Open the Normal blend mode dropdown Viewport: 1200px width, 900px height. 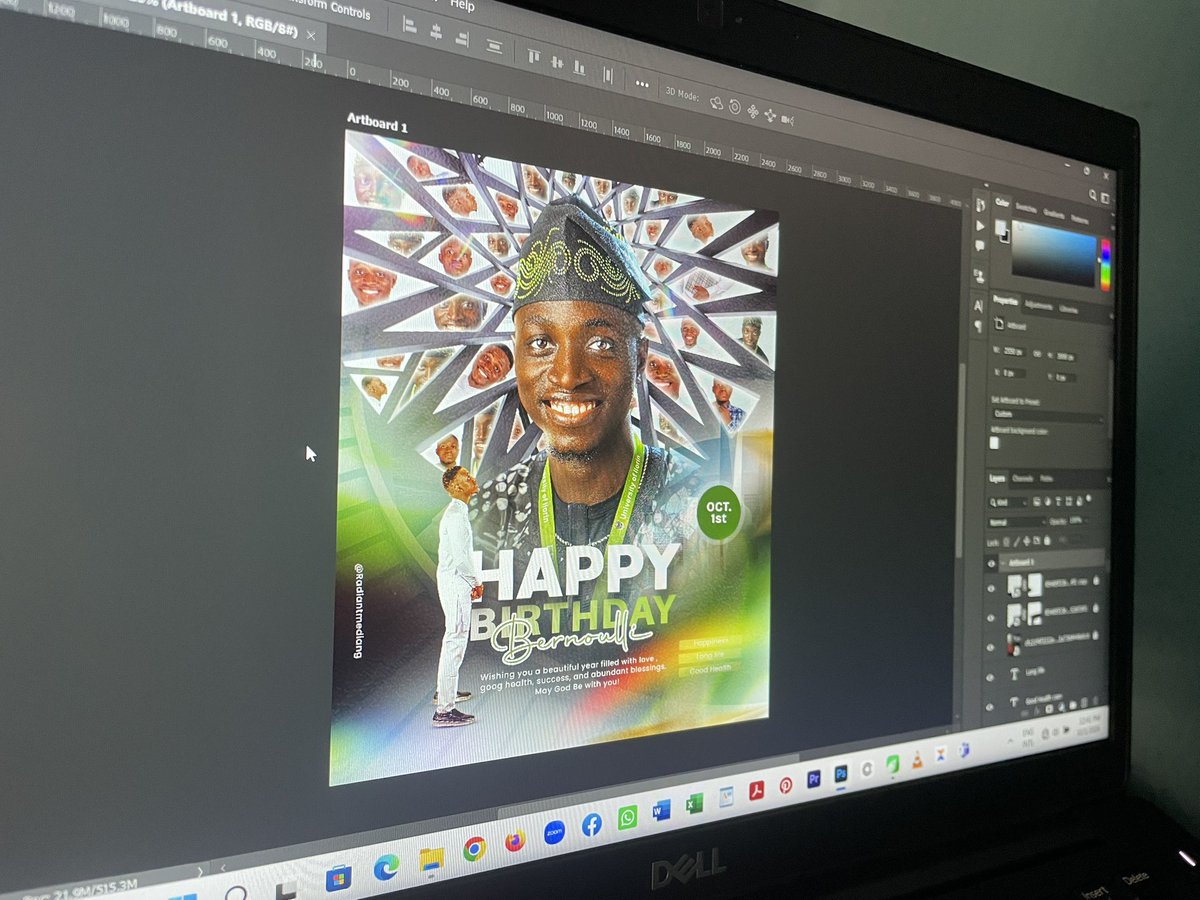click(1018, 521)
